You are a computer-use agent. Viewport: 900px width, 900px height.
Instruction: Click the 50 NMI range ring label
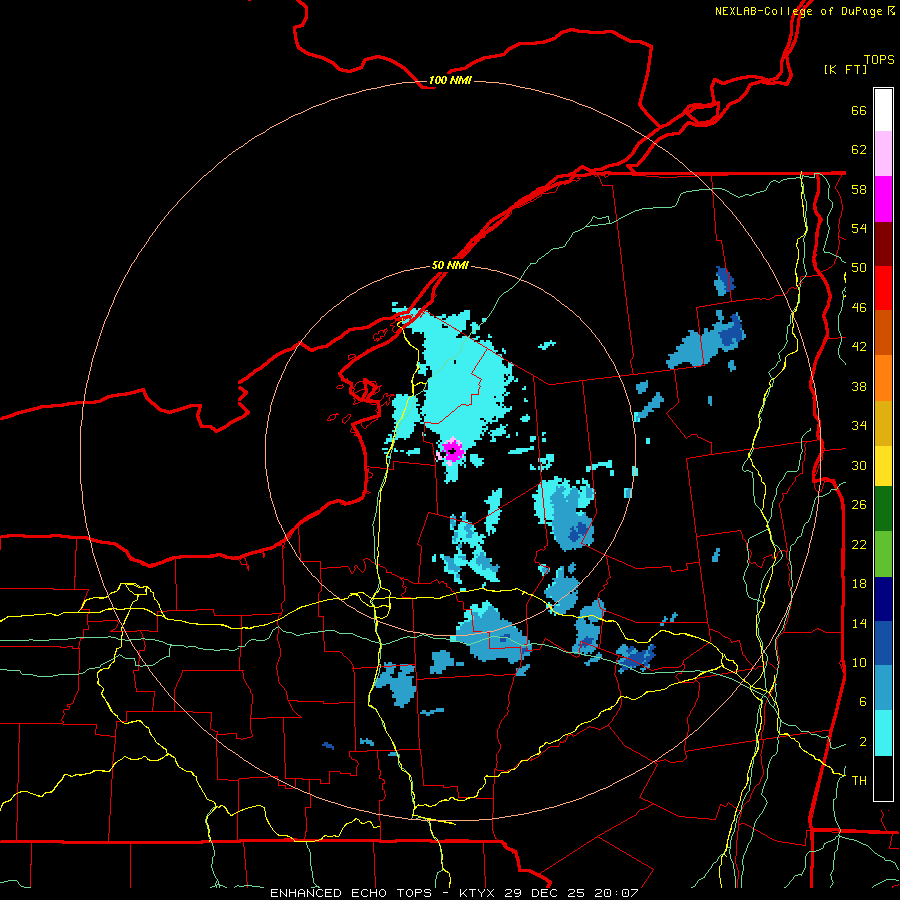click(450, 265)
